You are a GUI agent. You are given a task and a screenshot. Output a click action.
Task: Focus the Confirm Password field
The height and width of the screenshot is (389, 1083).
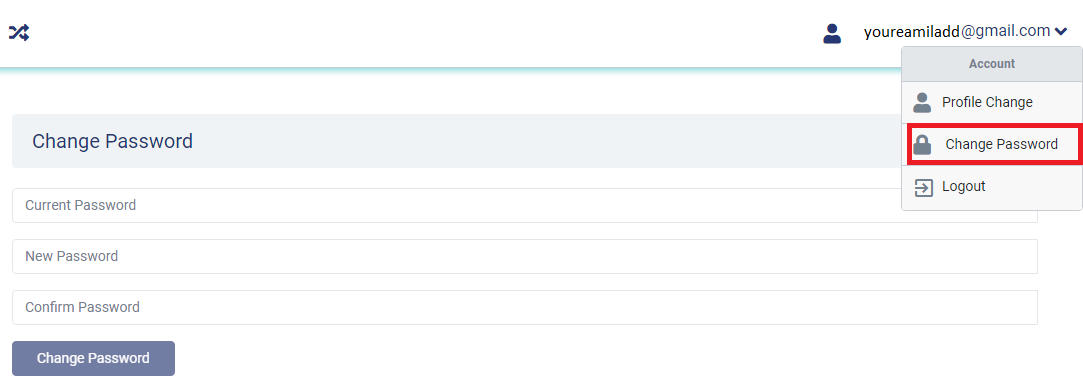point(525,307)
